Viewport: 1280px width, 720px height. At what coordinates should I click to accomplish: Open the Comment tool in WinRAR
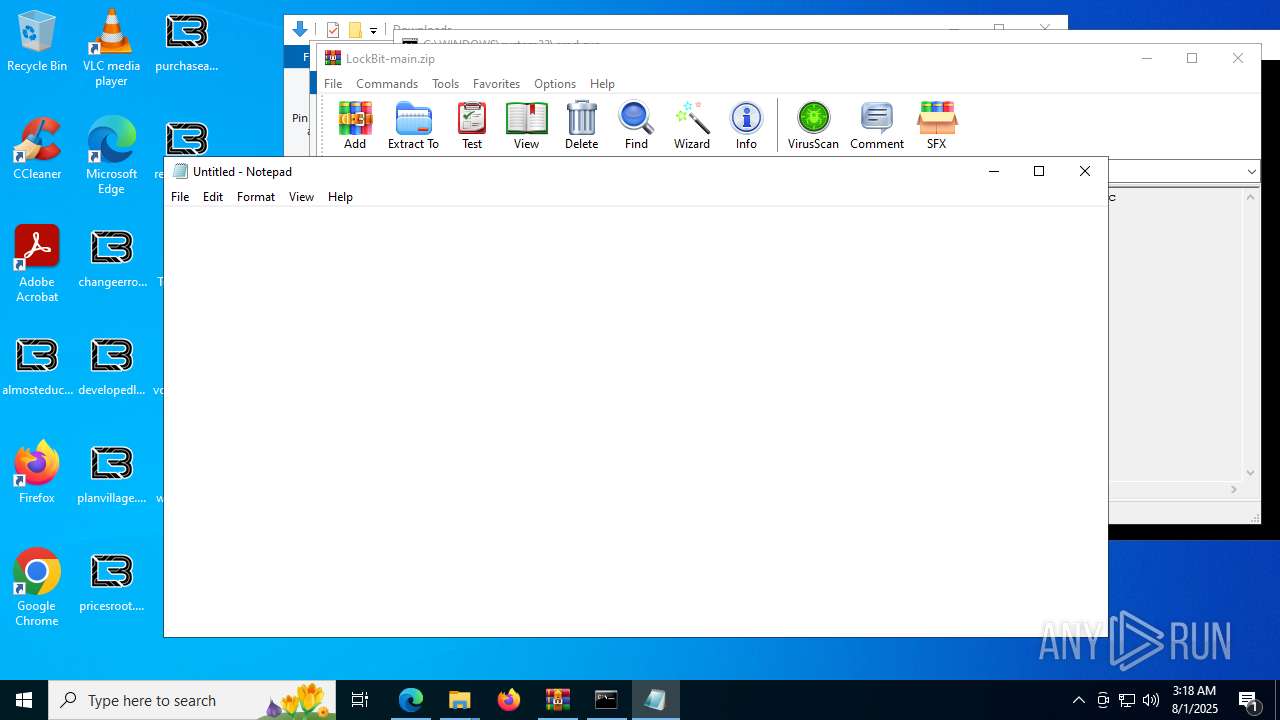coord(877,125)
